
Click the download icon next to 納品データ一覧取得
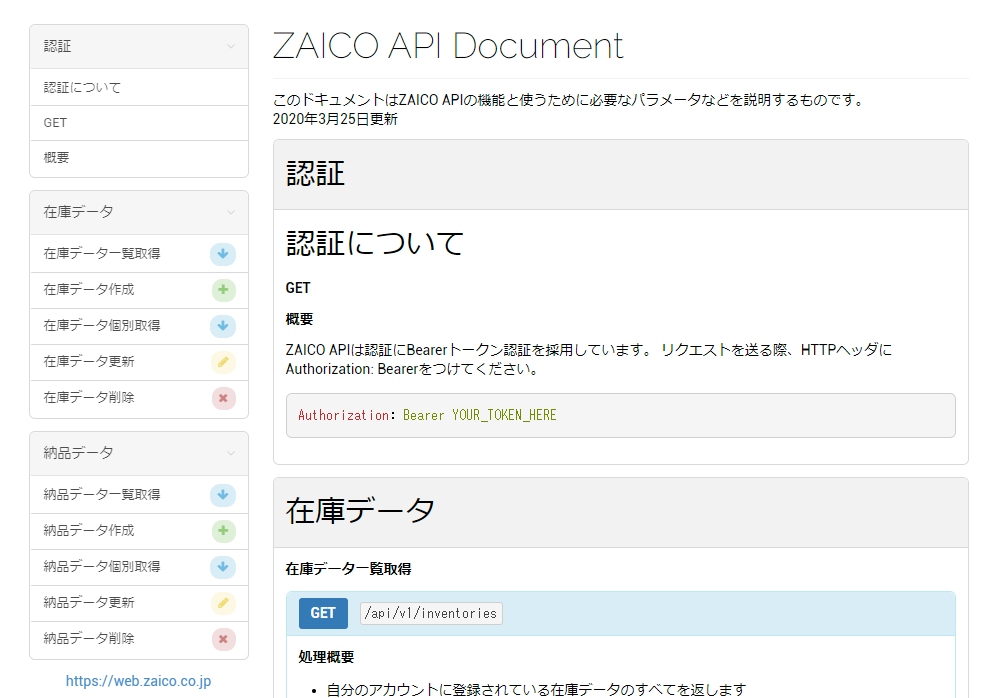tap(222, 494)
